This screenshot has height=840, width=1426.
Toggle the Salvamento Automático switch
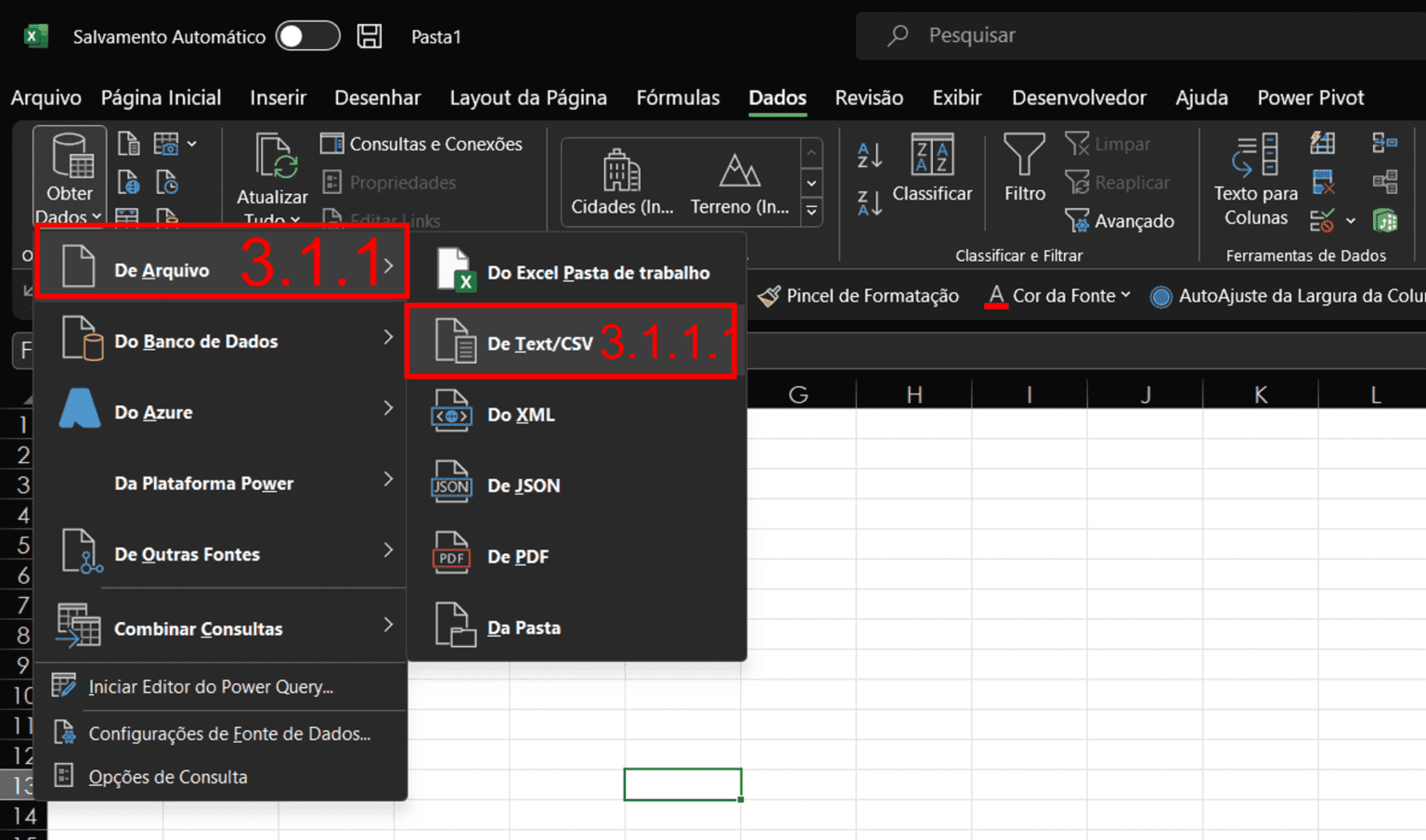click(307, 35)
